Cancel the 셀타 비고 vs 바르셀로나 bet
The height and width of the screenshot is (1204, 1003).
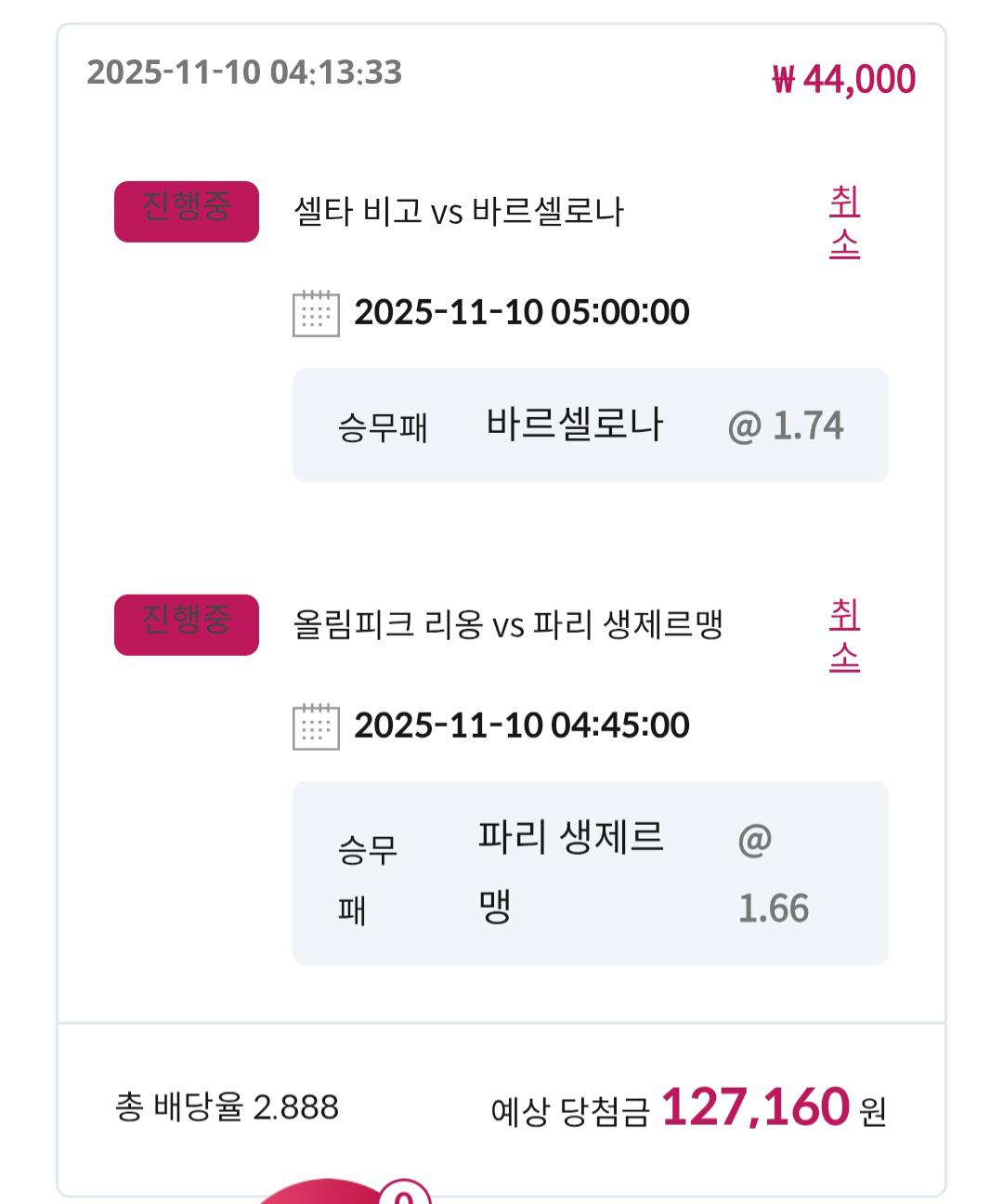pos(844,222)
